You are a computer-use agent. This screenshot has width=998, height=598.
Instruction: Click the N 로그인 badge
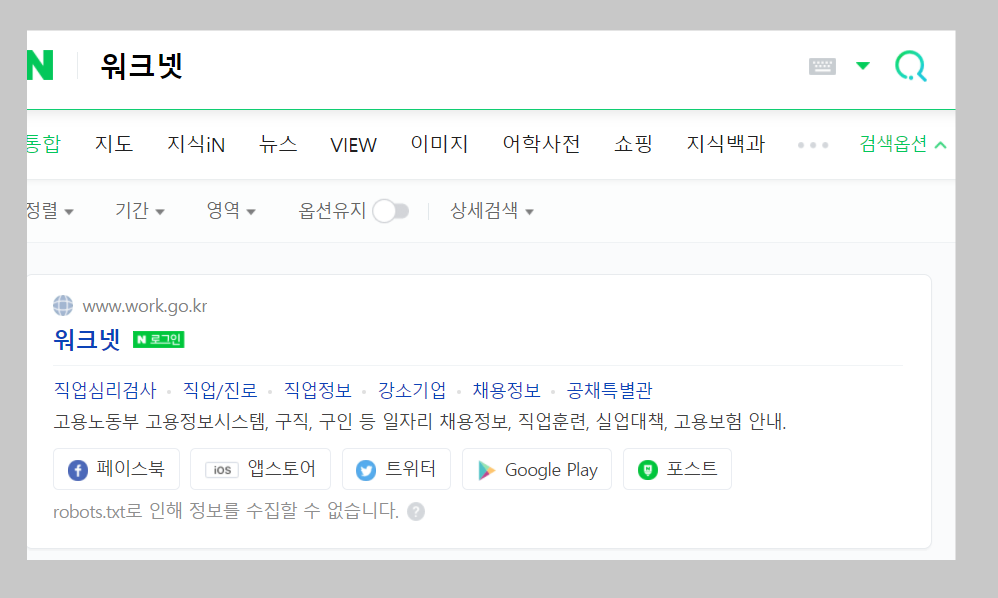(x=158, y=340)
